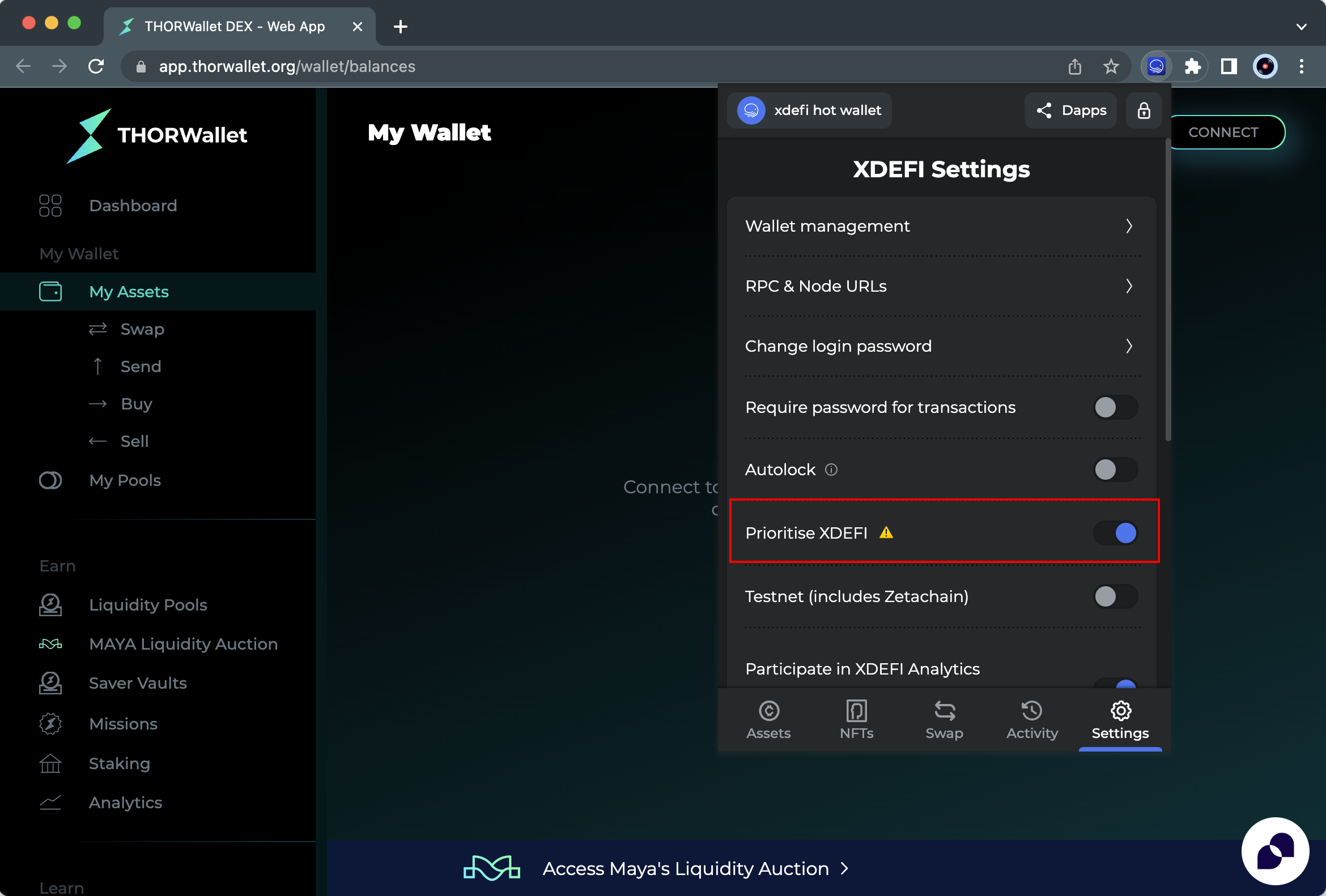Bookmark this page with star icon

(x=1110, y=67)
